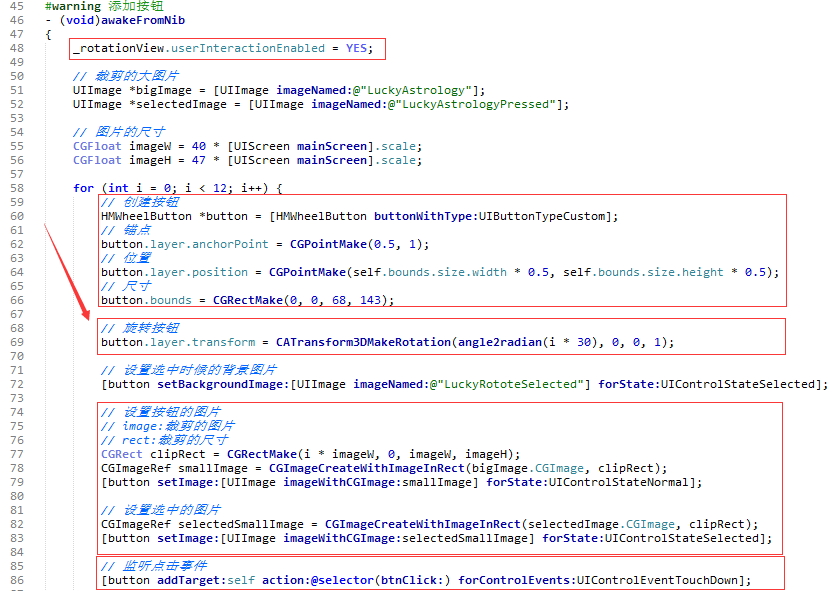This screenshot has height=591, width=832.
Task: Click the number 47 on line 56
Action: tap(199, 160)
